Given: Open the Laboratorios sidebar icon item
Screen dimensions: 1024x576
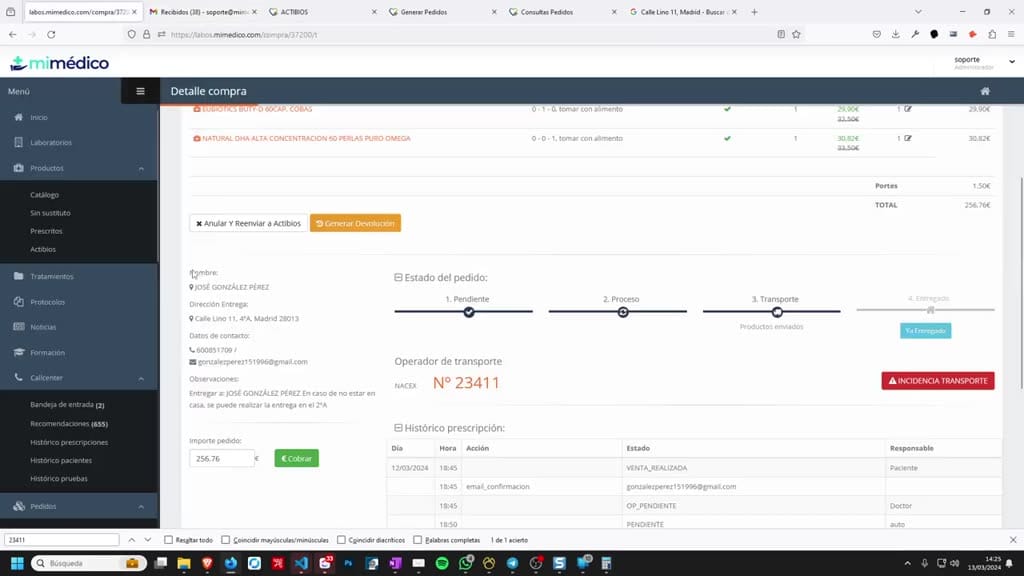Looking at the screenshot, I should click(x=18, y=142).
